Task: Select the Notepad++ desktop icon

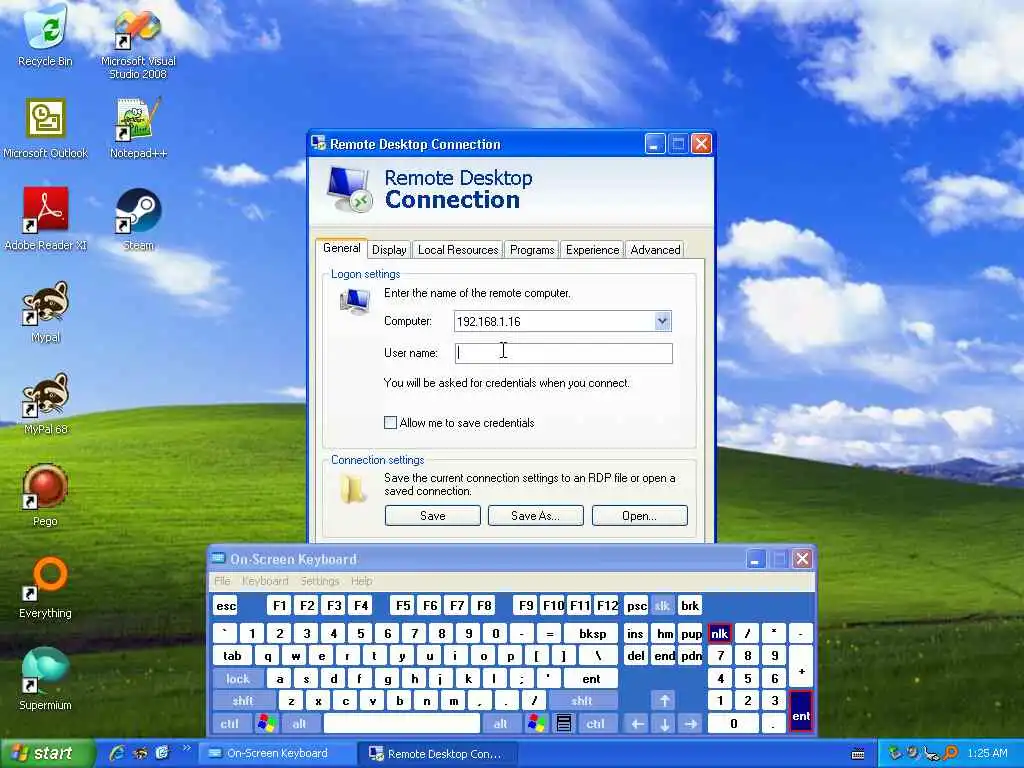Action: [x=138, y=129]
